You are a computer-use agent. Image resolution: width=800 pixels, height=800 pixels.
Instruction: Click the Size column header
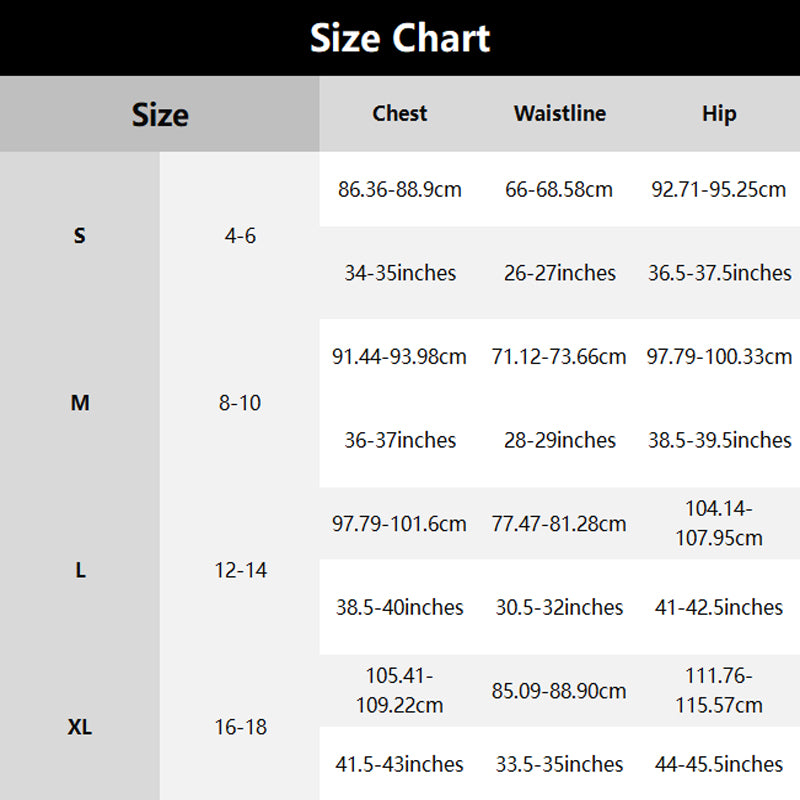[x=160, y=115]
